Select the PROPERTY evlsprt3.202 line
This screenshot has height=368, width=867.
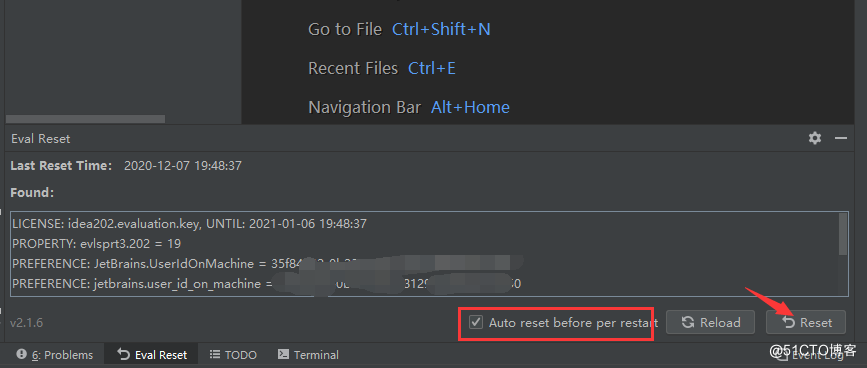pyautogui.click(x=96, y=244)
